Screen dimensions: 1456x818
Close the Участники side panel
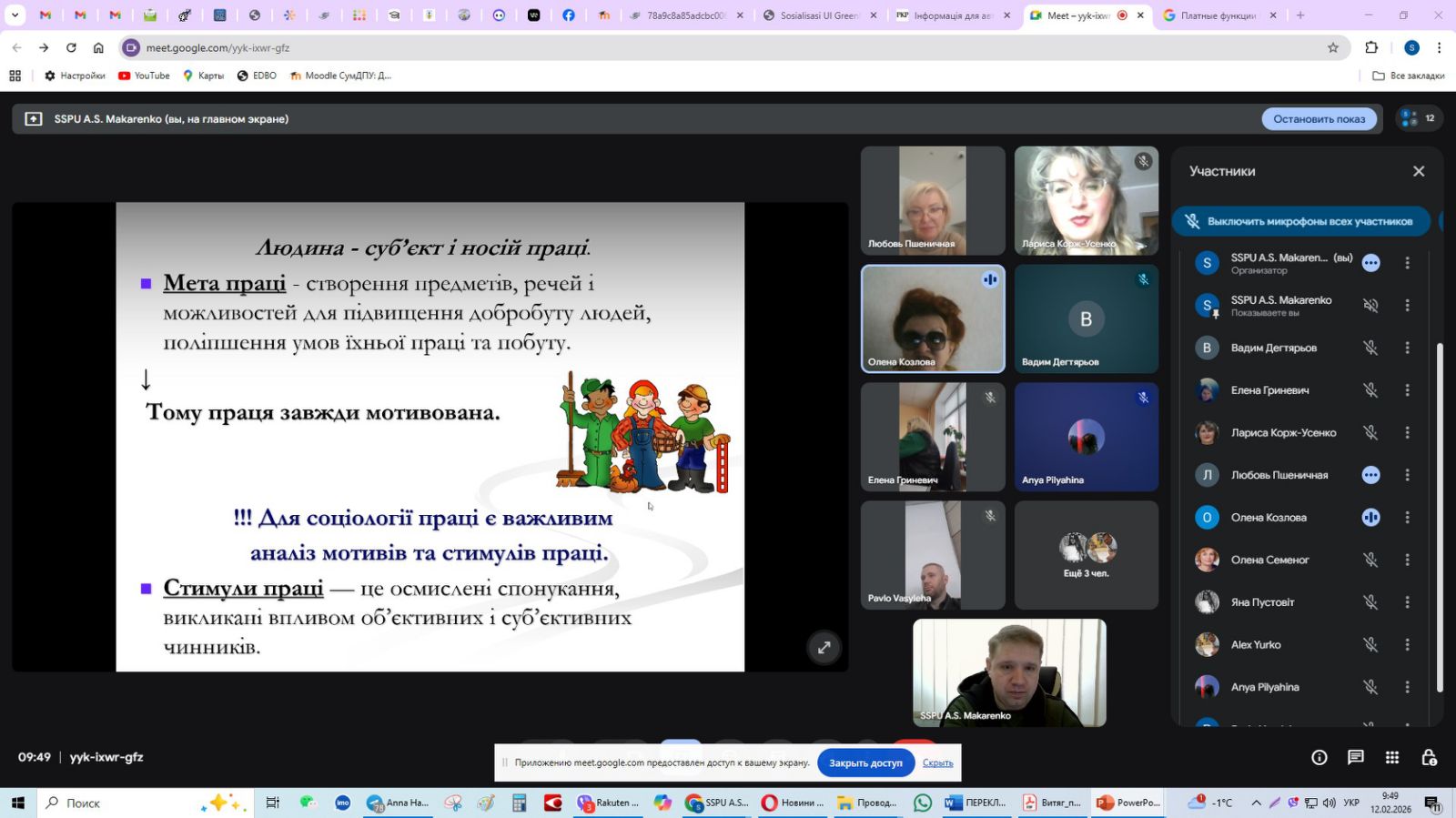1418,171
